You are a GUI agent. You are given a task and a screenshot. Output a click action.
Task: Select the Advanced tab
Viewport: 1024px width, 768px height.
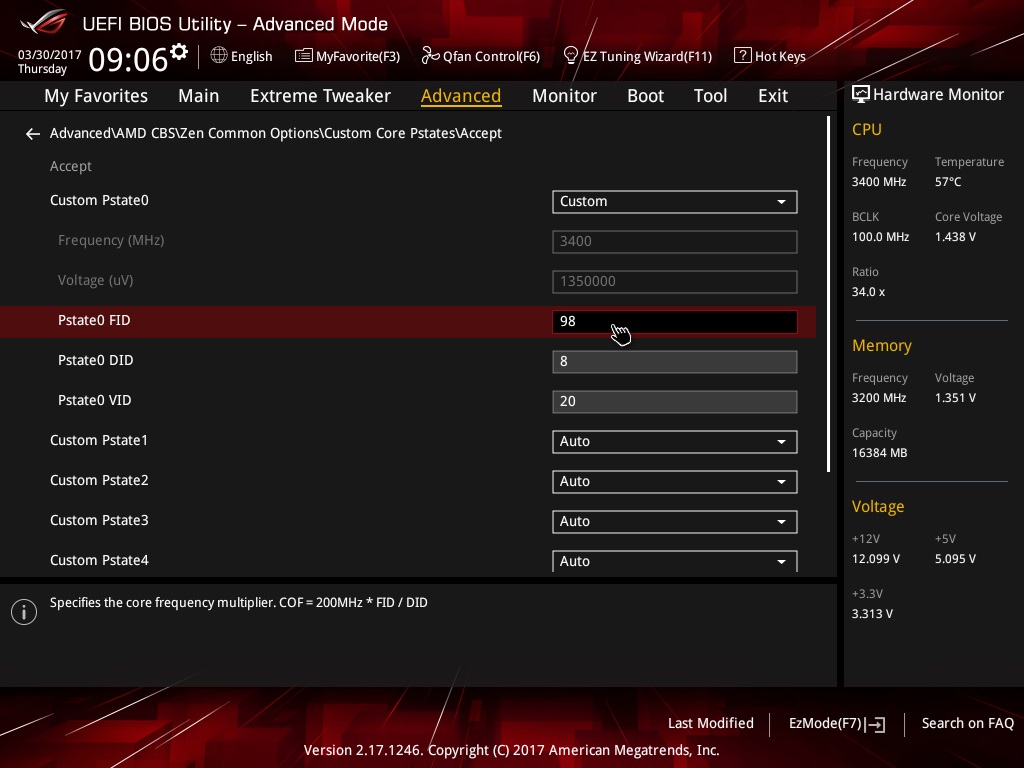(461, 96)
